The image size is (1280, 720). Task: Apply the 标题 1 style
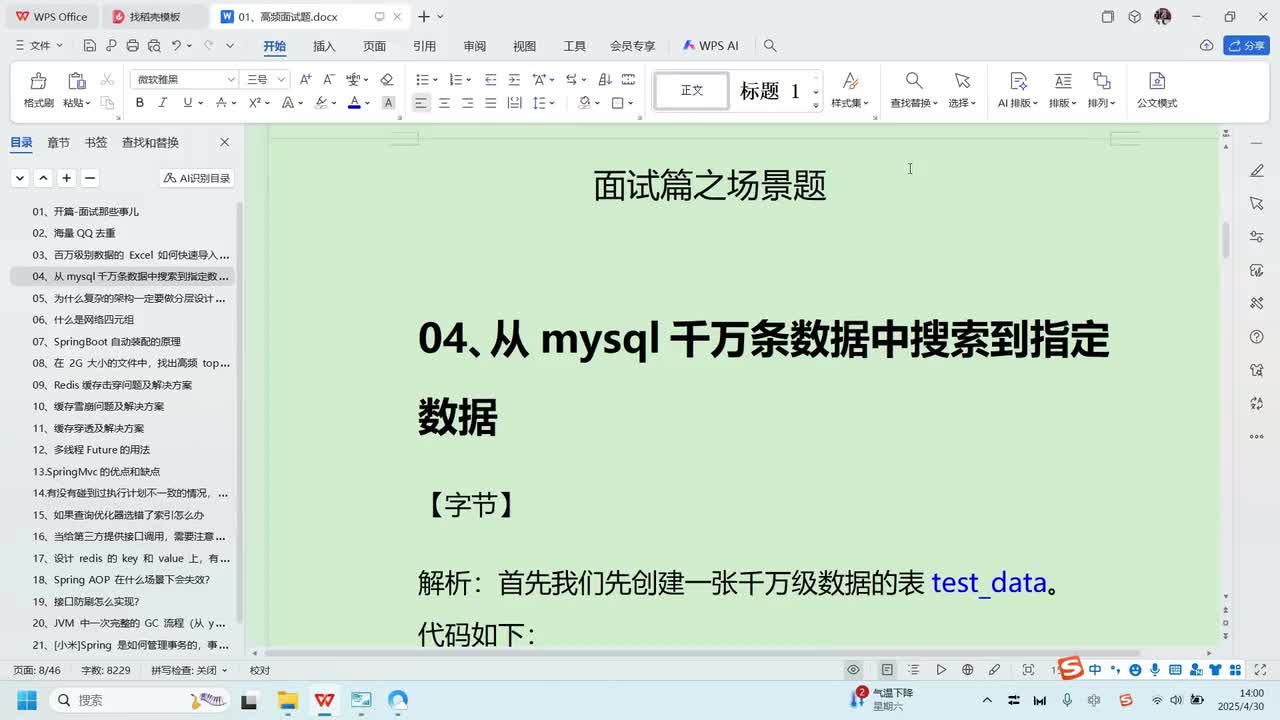click(769, 91)
